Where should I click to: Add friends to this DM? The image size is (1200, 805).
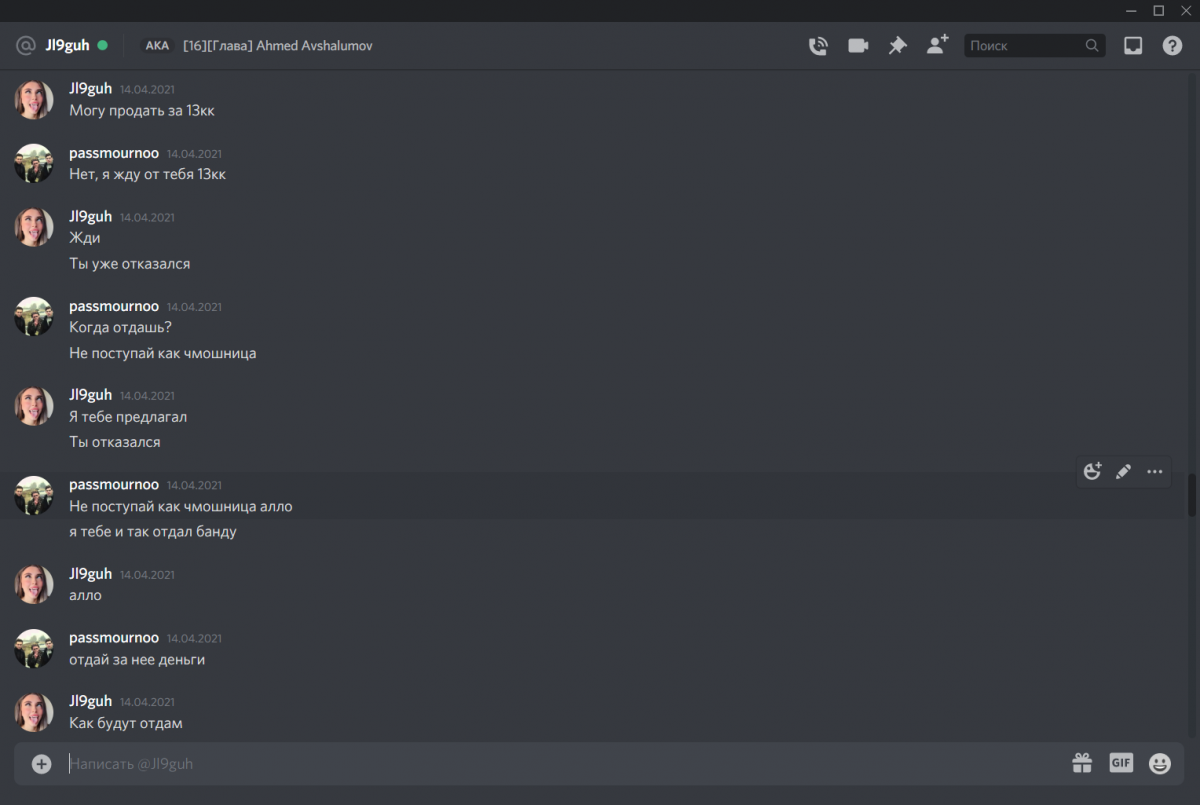tap(937, 45)
